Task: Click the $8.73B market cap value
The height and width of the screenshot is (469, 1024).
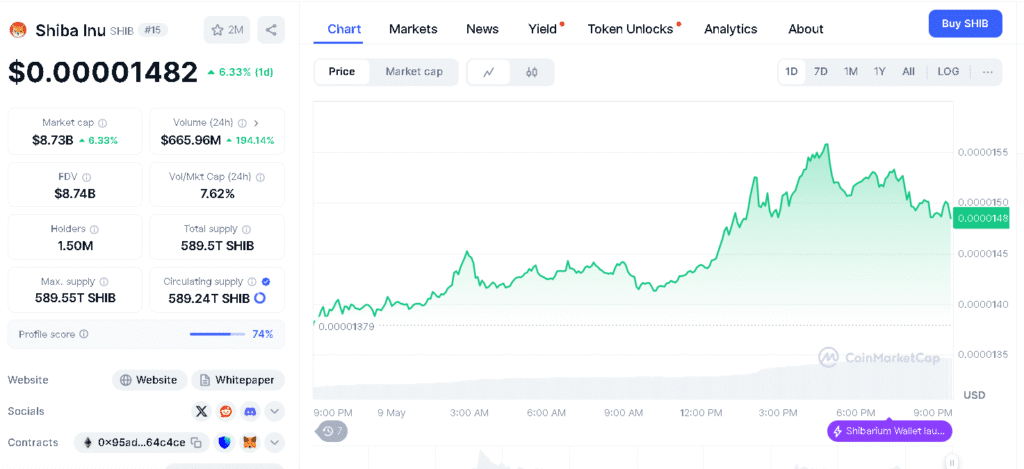Action: pos(52,140)
